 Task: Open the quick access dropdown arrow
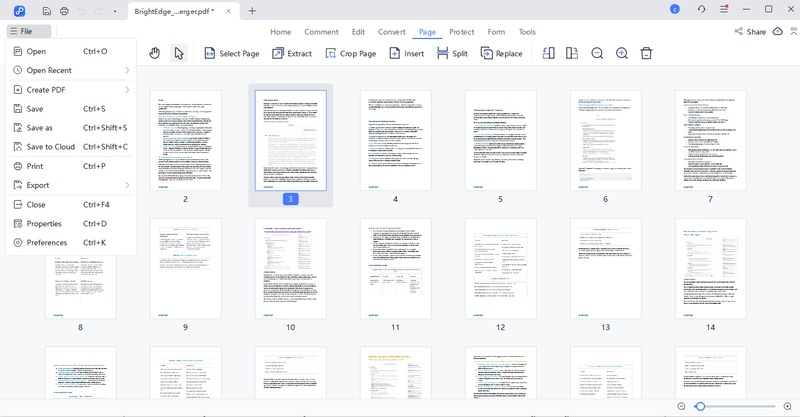tap(115, 11)
